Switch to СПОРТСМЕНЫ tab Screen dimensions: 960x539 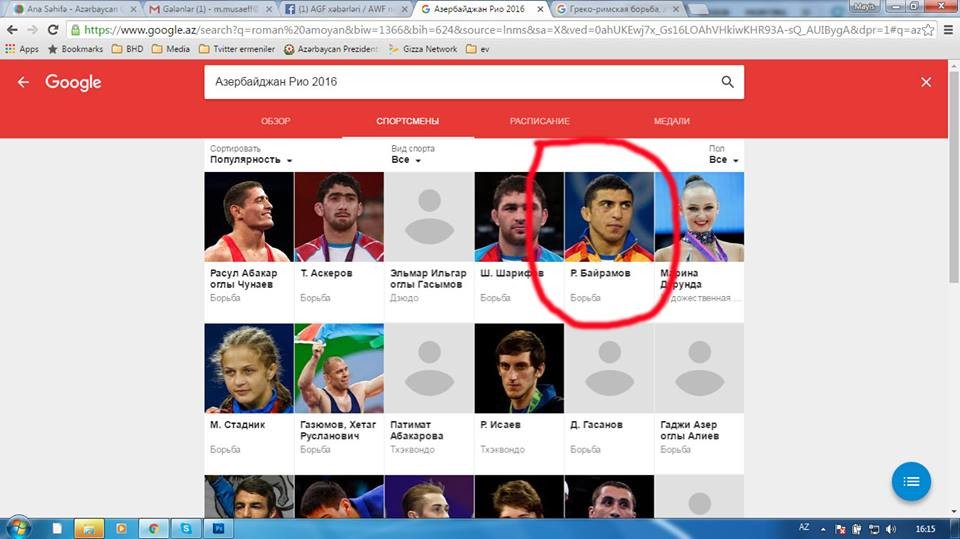[408, 121]
